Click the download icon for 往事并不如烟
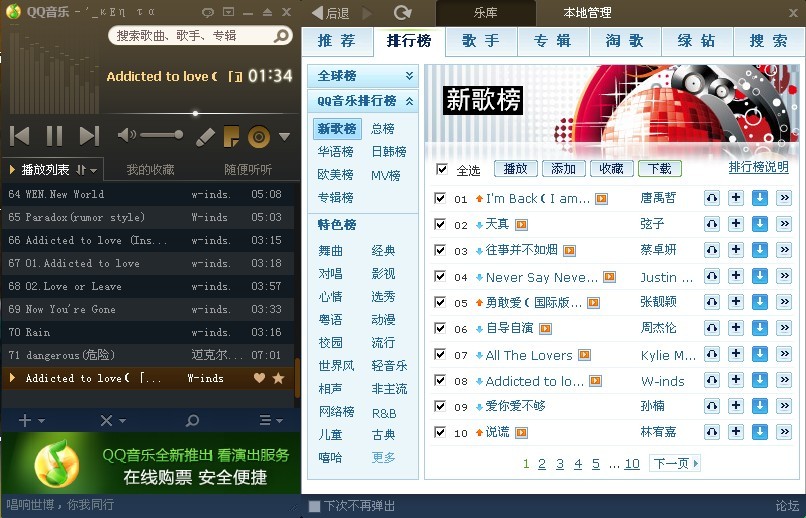The image size is (806, 518). (x=760, y=250)
